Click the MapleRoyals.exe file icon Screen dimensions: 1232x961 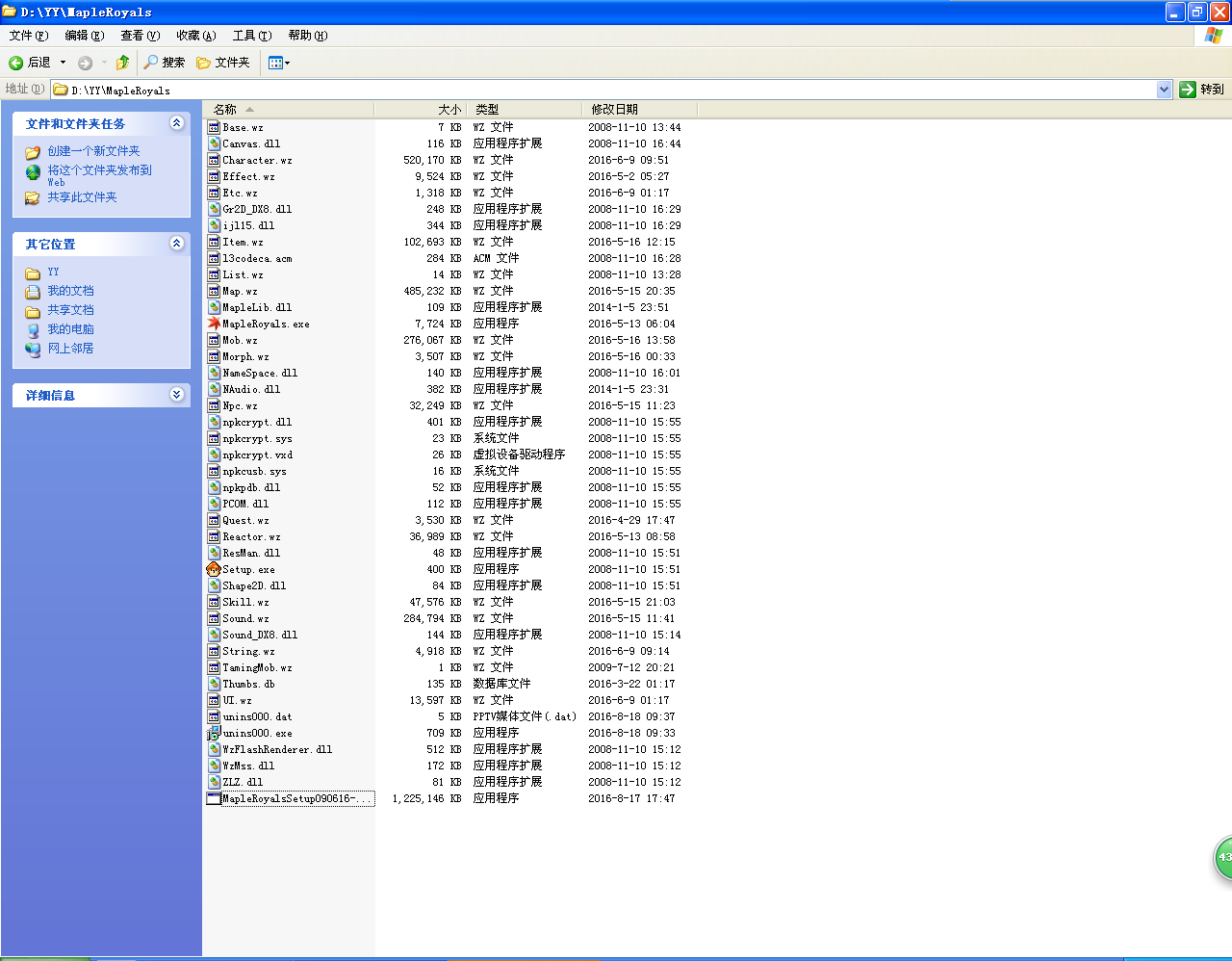214,324
